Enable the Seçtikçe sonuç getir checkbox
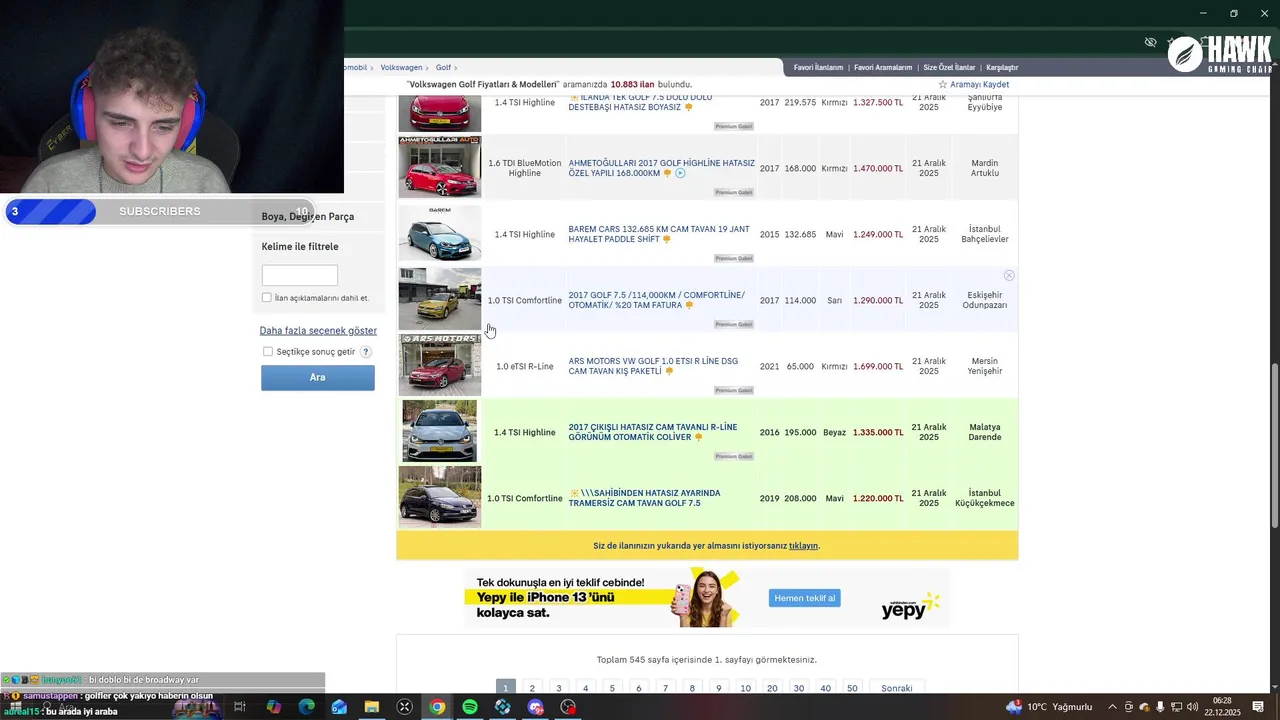Screen dimensions: 1280x720 point(268,352)
